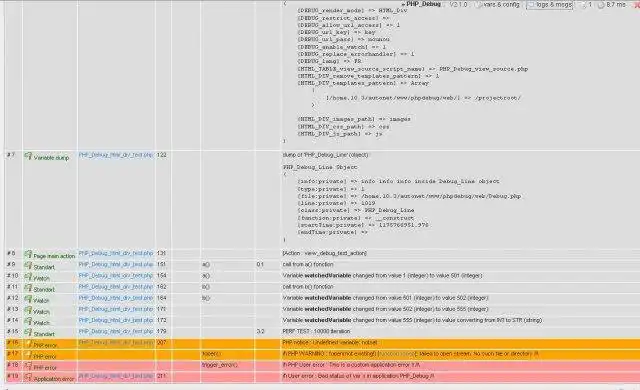Click the PHP error icon in row #18
This screenshot has width=640, height=390.
coord(28,366)
